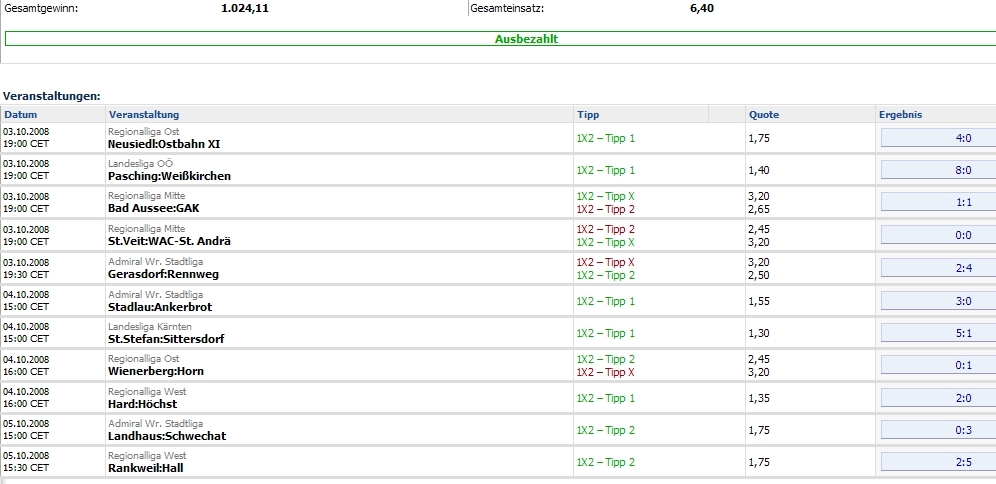Click Tipp 2 for Landhaus:Schwechat
This screenshot has height=484, width=996.
tap(605, 430)
